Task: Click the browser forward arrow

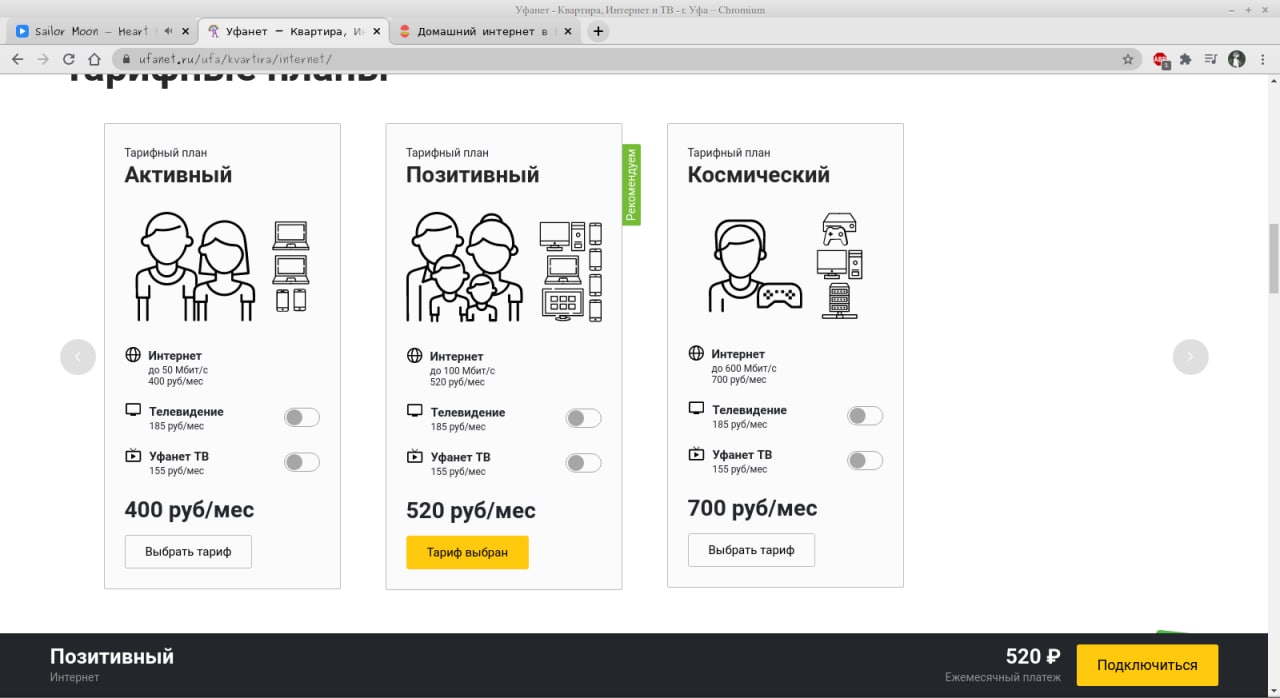Action: [x=43, y=59]
